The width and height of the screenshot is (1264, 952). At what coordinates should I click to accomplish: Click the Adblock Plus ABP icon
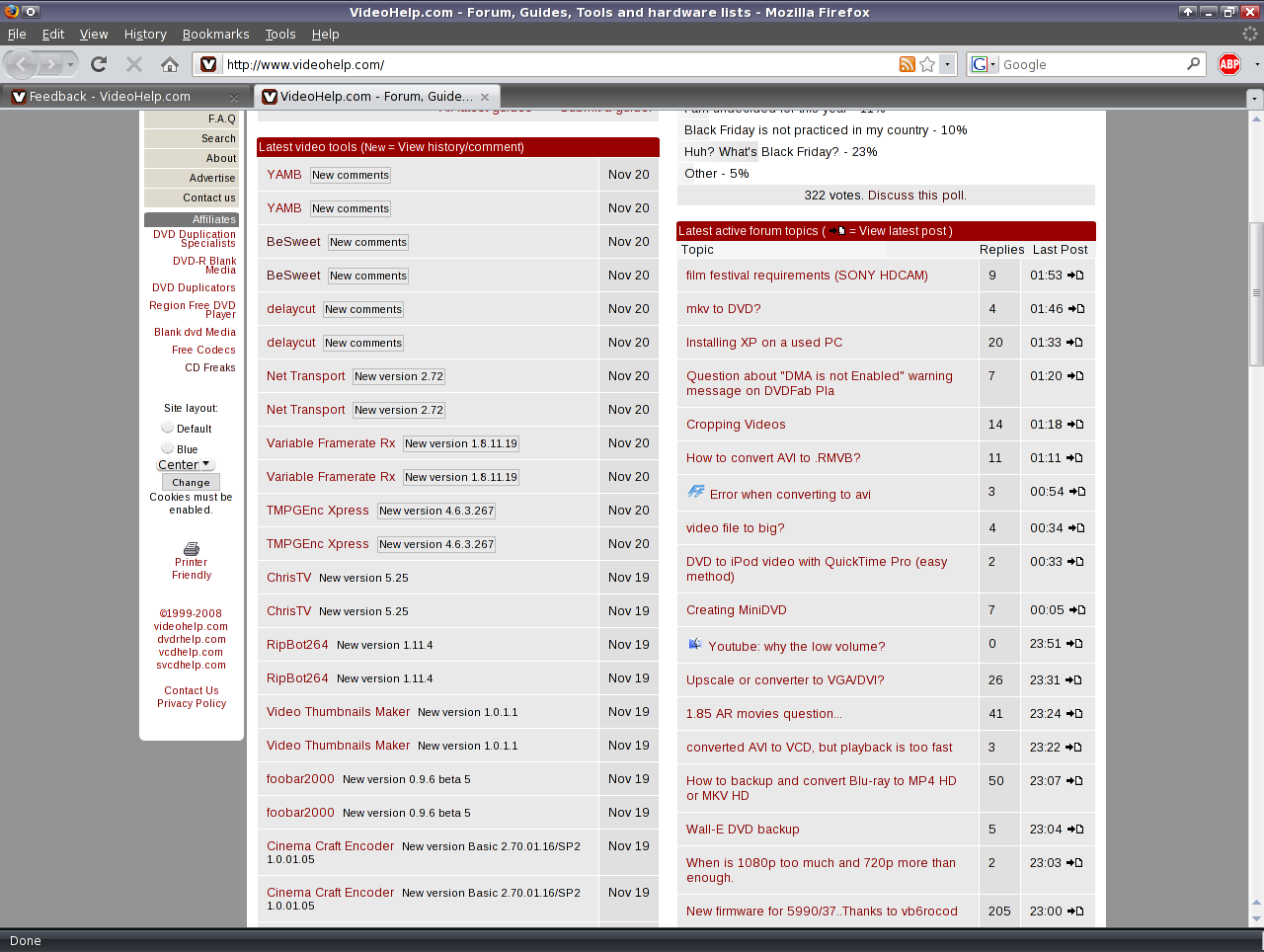click(1229, 64)
